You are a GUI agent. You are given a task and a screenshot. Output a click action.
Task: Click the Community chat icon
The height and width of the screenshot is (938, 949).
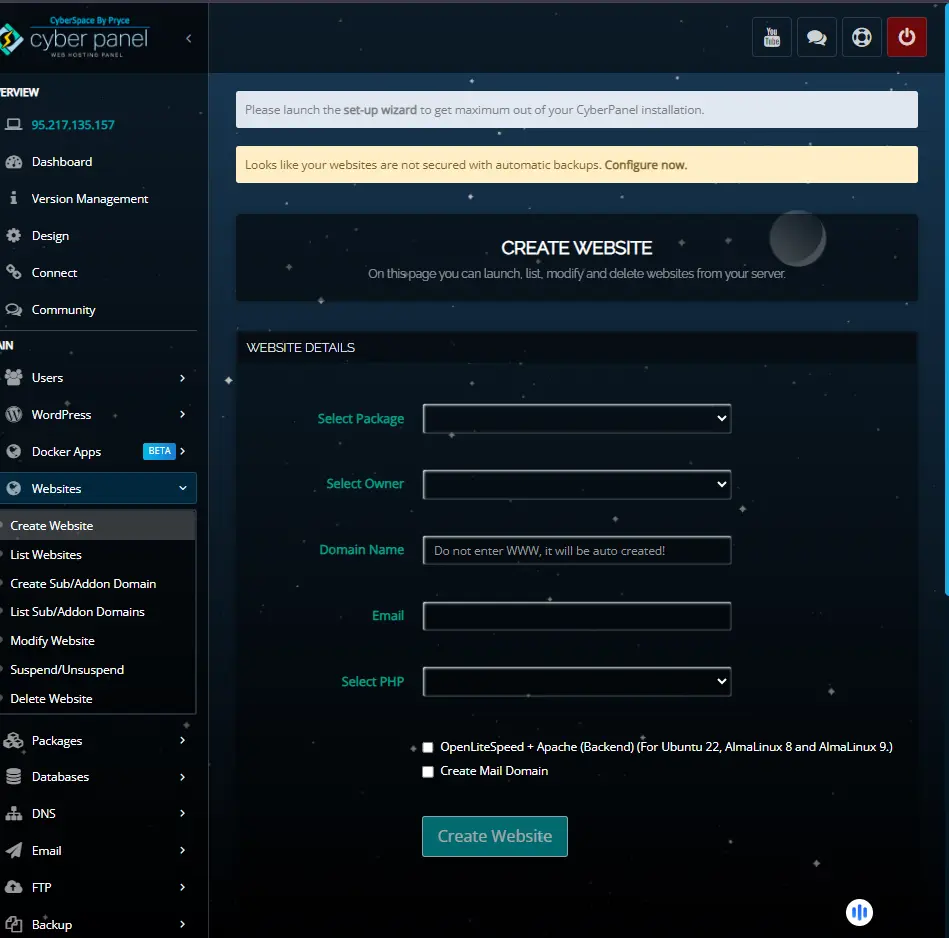(x=13, y=309)
